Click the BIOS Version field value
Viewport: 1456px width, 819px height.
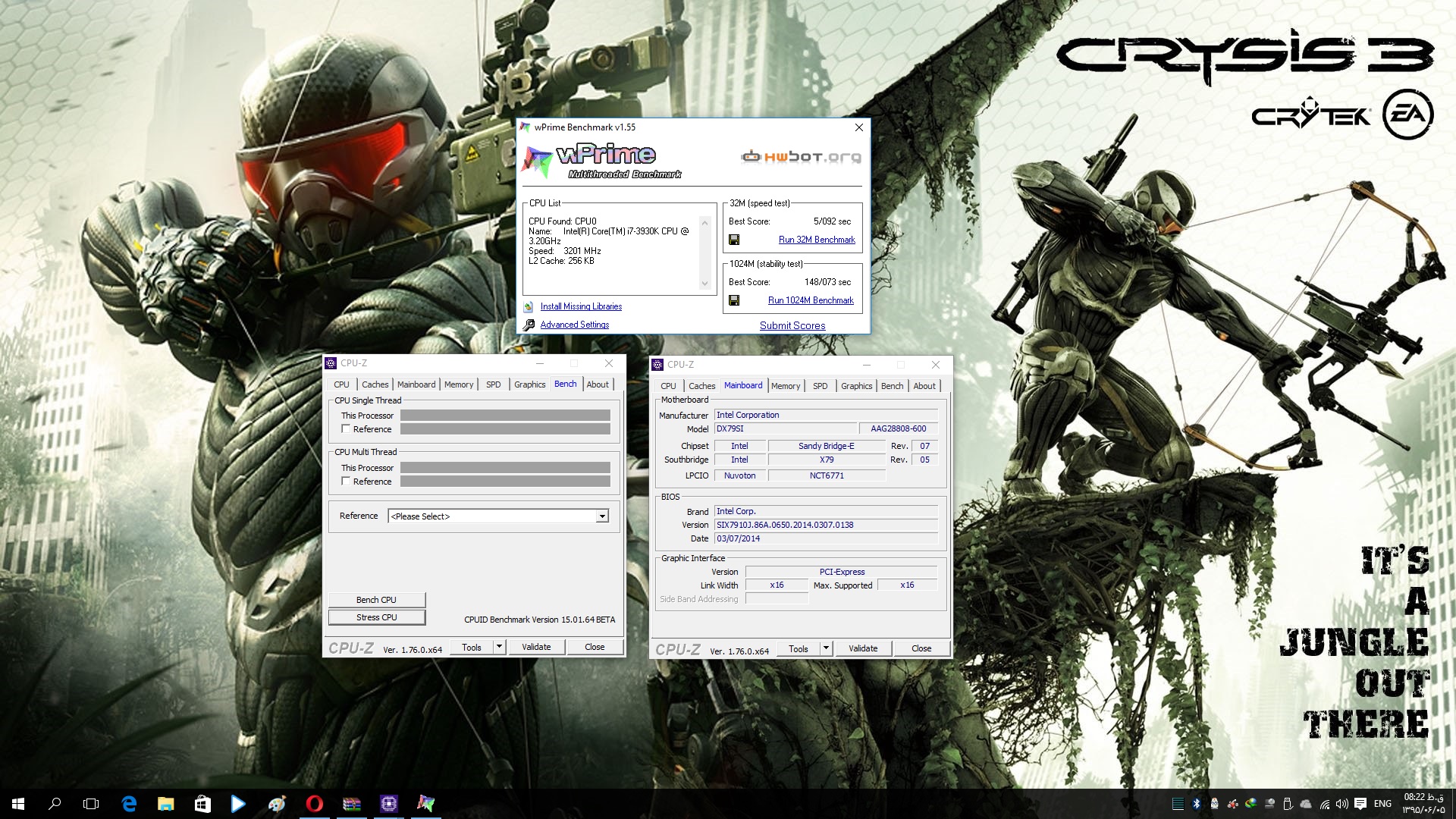pos(826,525)
